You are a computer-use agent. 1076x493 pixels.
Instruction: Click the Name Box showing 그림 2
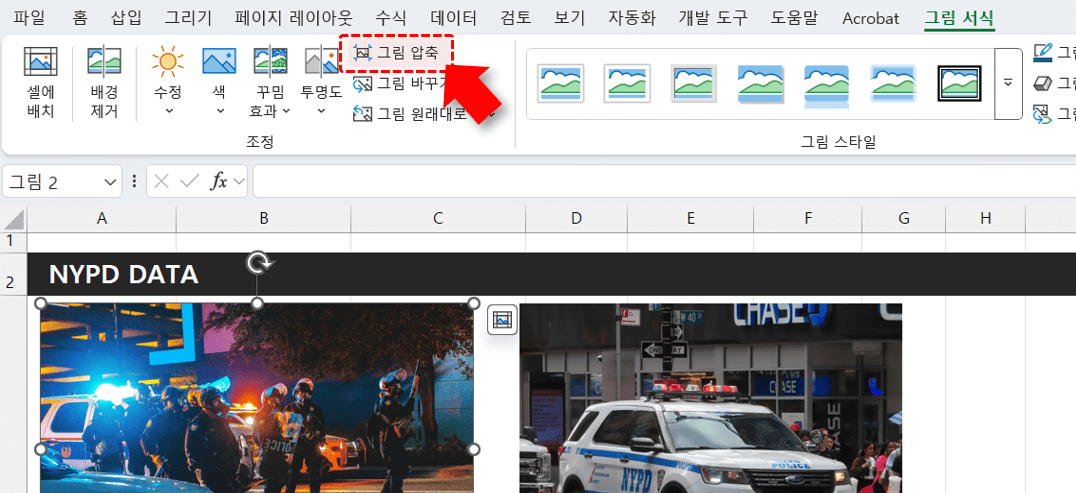coord(52,181)
